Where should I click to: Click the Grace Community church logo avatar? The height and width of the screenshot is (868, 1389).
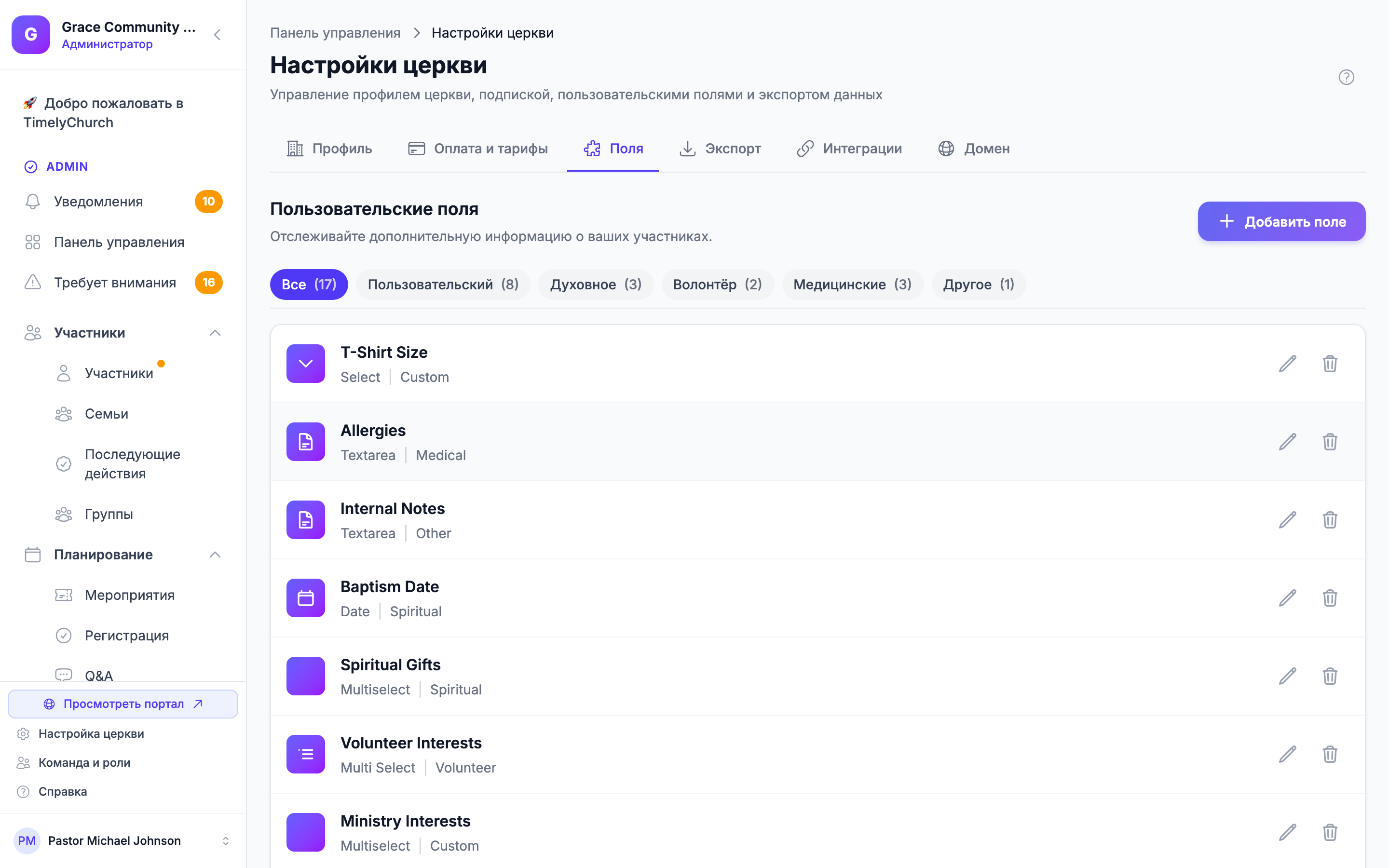click(31, 34)
